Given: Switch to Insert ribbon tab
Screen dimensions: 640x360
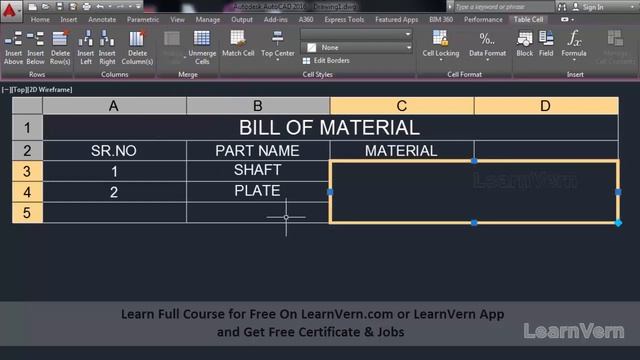Looking at the screenshot, I should 69,20.
